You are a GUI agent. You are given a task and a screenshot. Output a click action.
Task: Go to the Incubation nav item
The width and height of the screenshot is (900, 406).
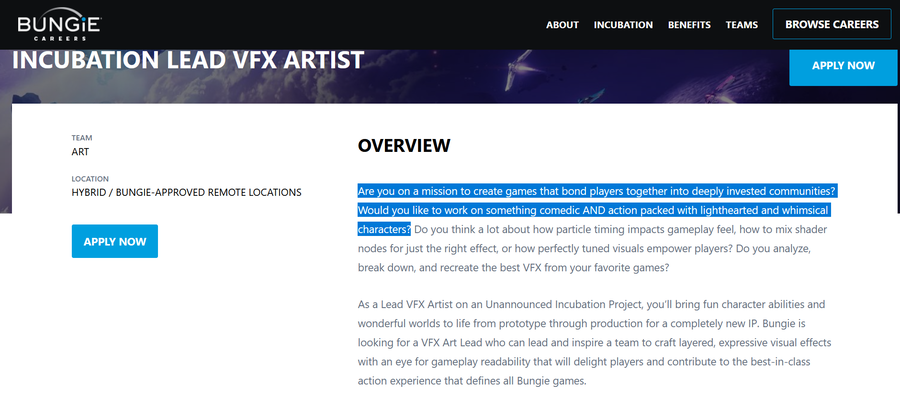pos(623,25)
